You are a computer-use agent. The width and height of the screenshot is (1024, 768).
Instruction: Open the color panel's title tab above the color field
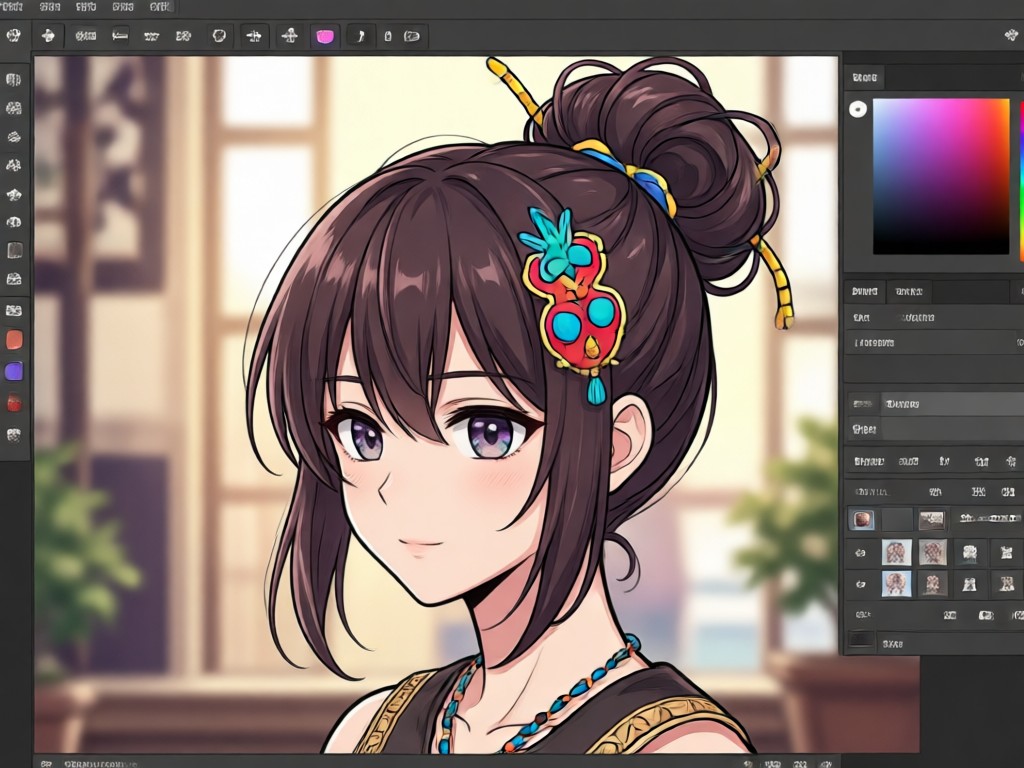point(865,78)
